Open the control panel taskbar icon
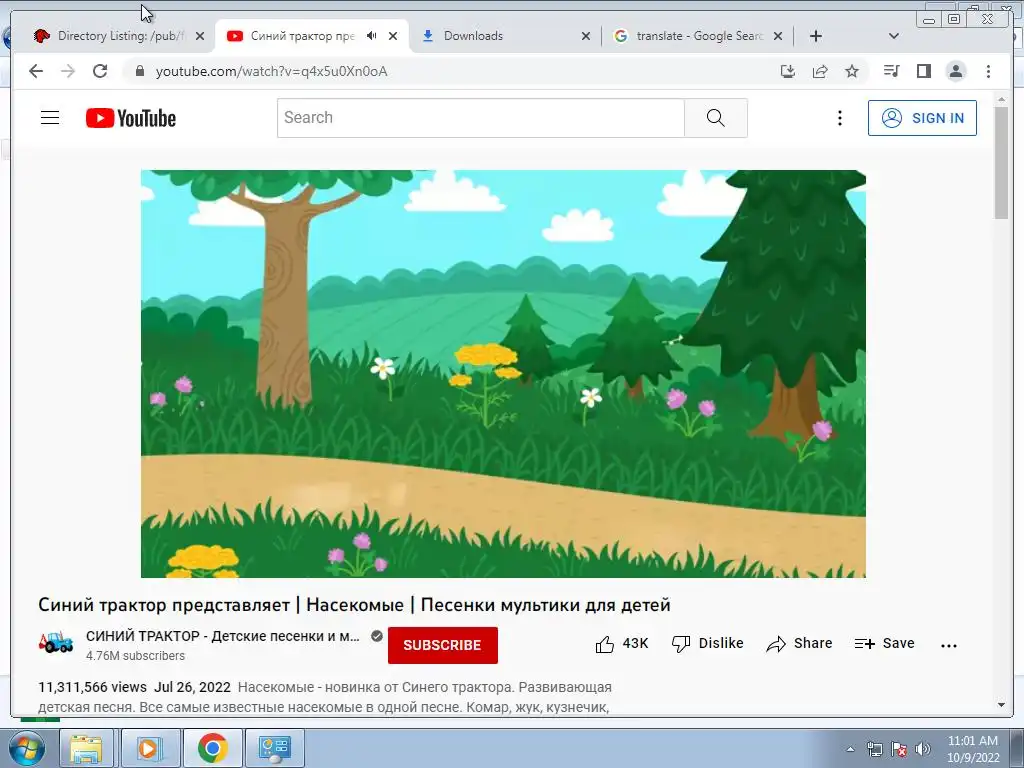The height and width of the screenshot is (768, 1024). click(274, 748)
